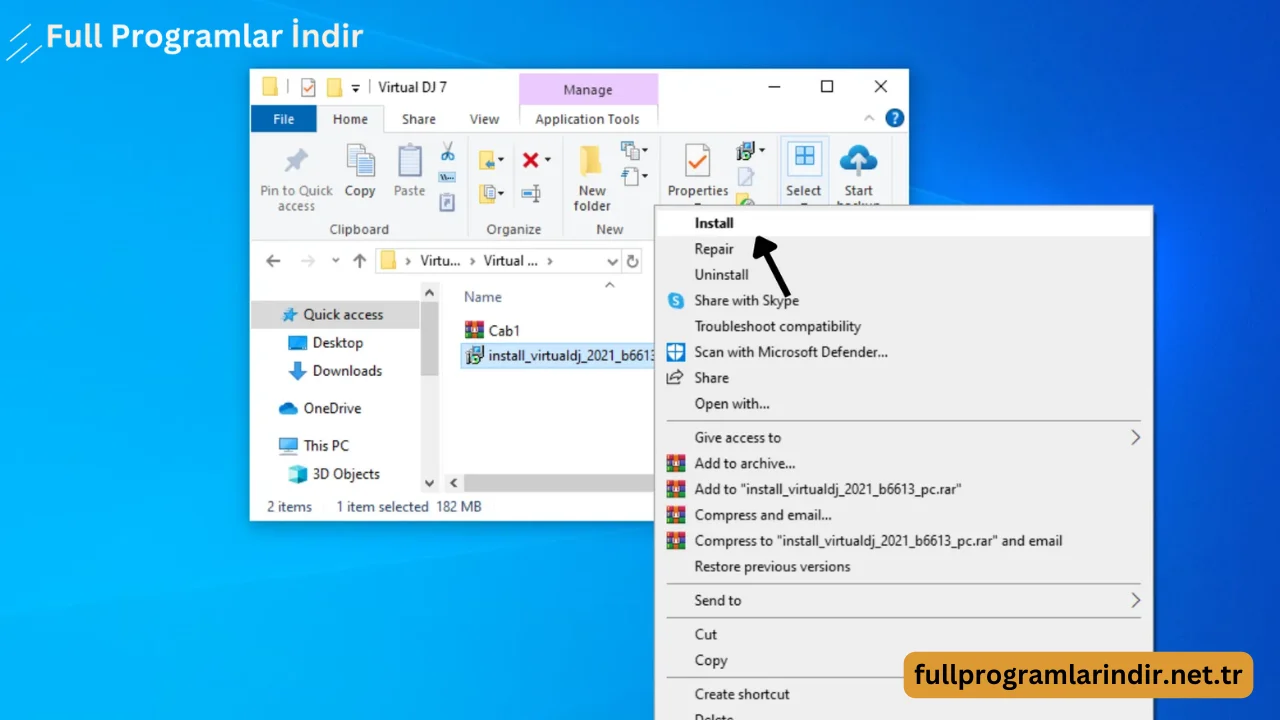Select Quick access in navigation pane
Screen dimensions: 1280x720
pos(335,314)
